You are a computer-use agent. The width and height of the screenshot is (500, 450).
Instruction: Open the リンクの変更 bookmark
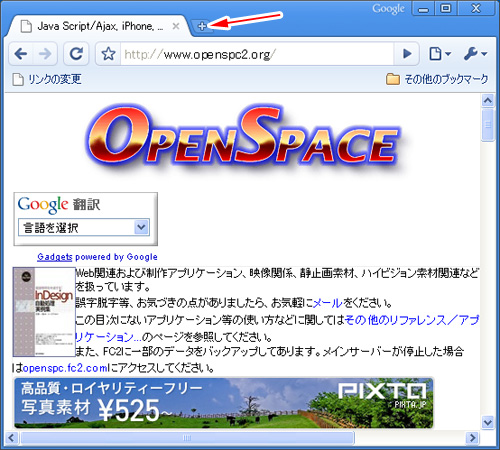47,79
